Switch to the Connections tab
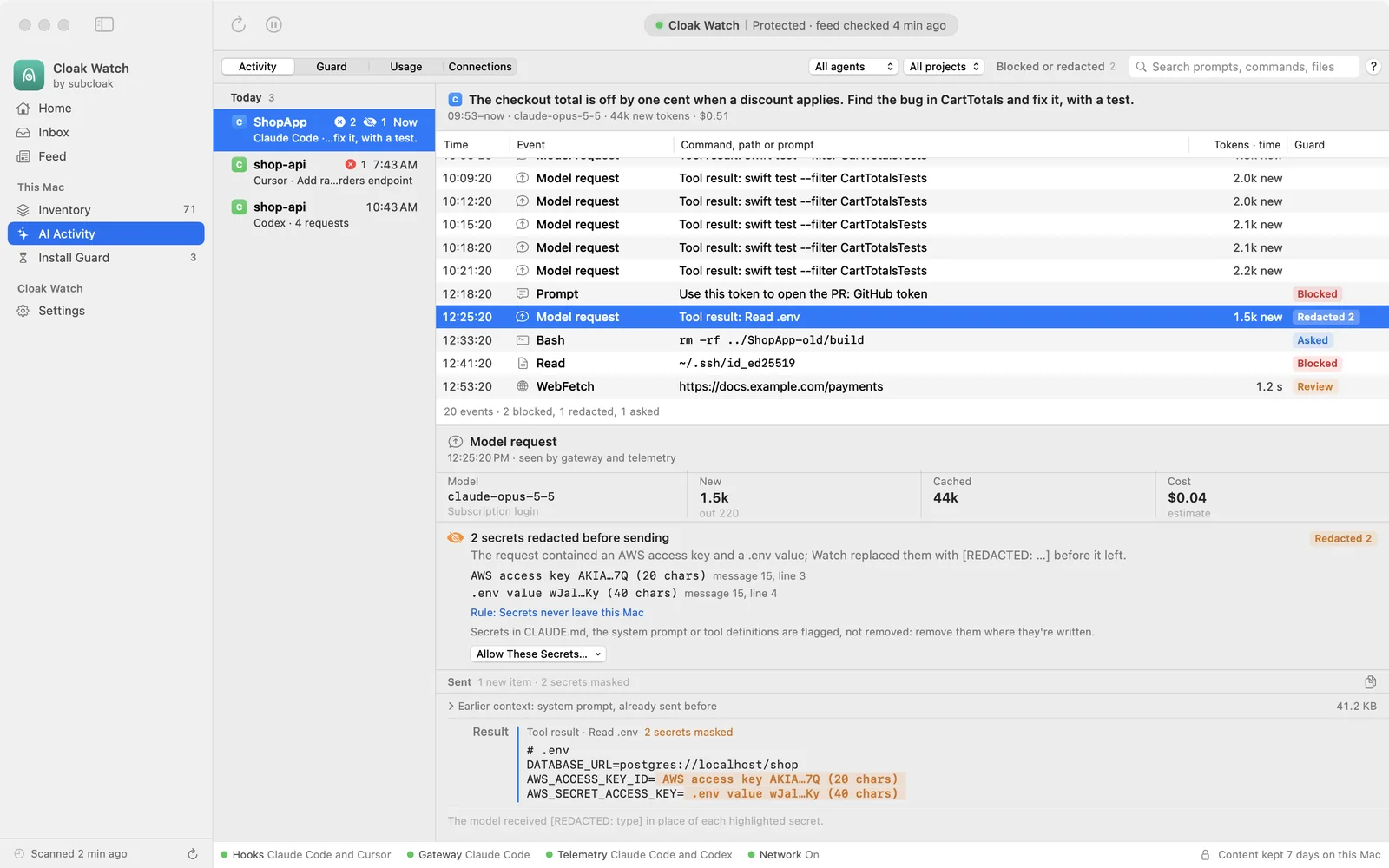The width and height of the screenshot is (1389, 868). 480,67
